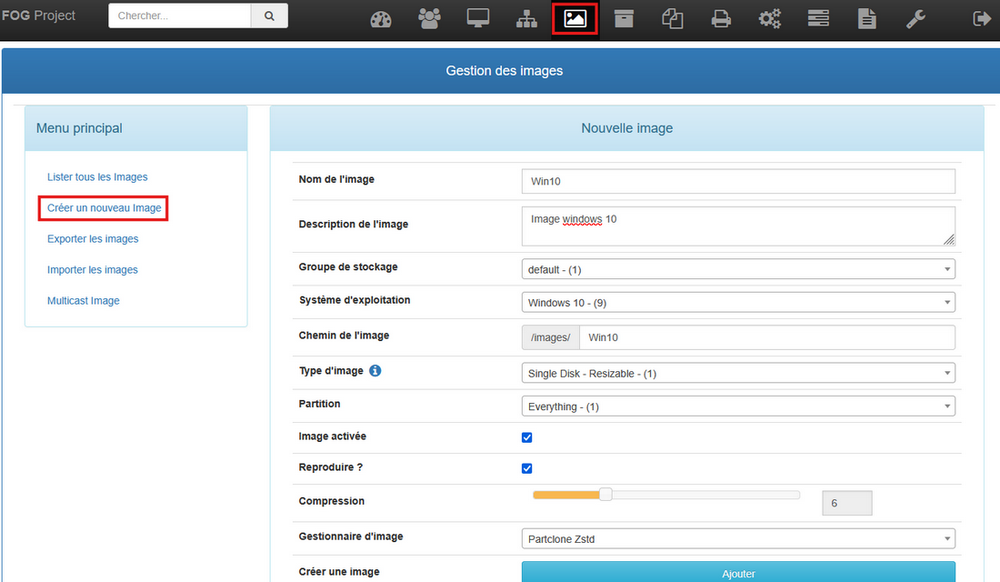Screen dimensions: 1000x582
Task: Click the info icon beside Type d'image
Action: point(375,371)
